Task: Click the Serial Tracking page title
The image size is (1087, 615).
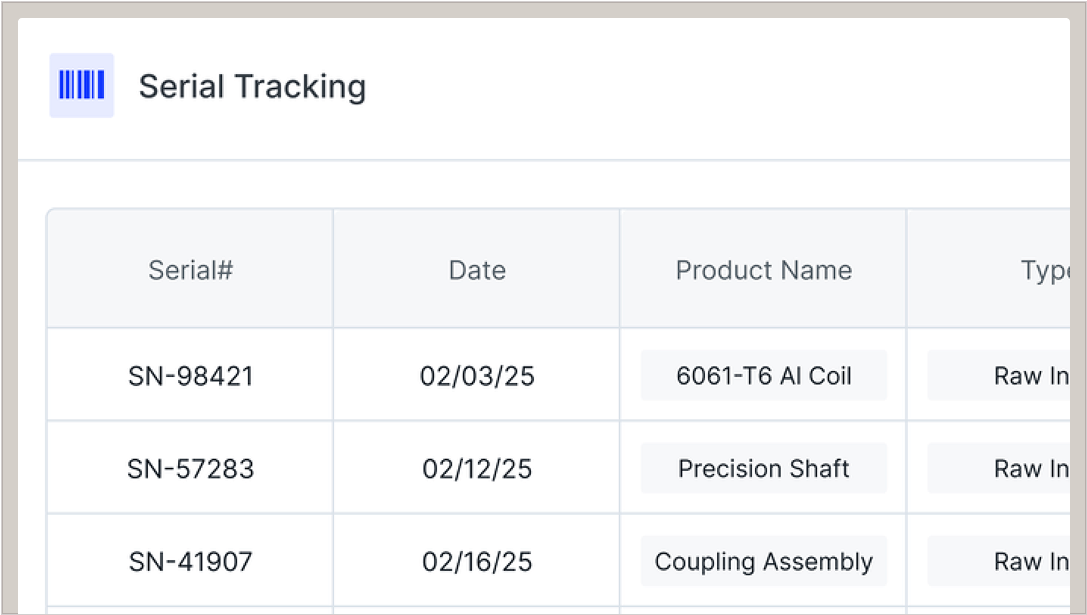Action: coord(252,87)
